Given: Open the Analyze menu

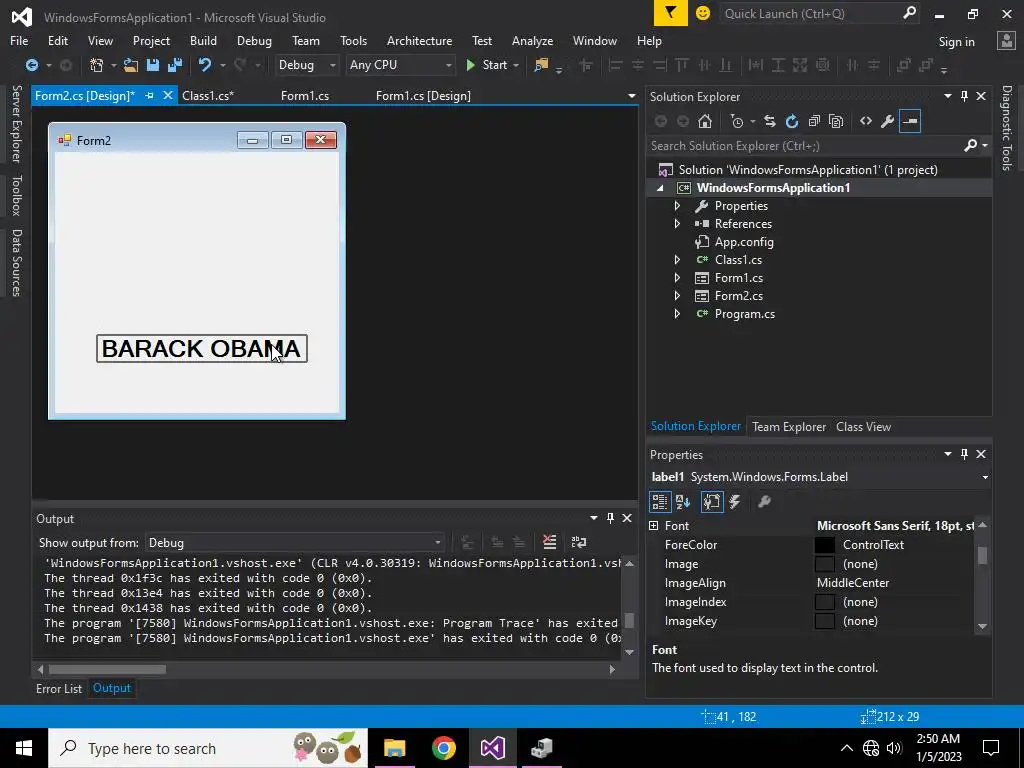Looking at the screenshot, I should (x=532, y=40).
